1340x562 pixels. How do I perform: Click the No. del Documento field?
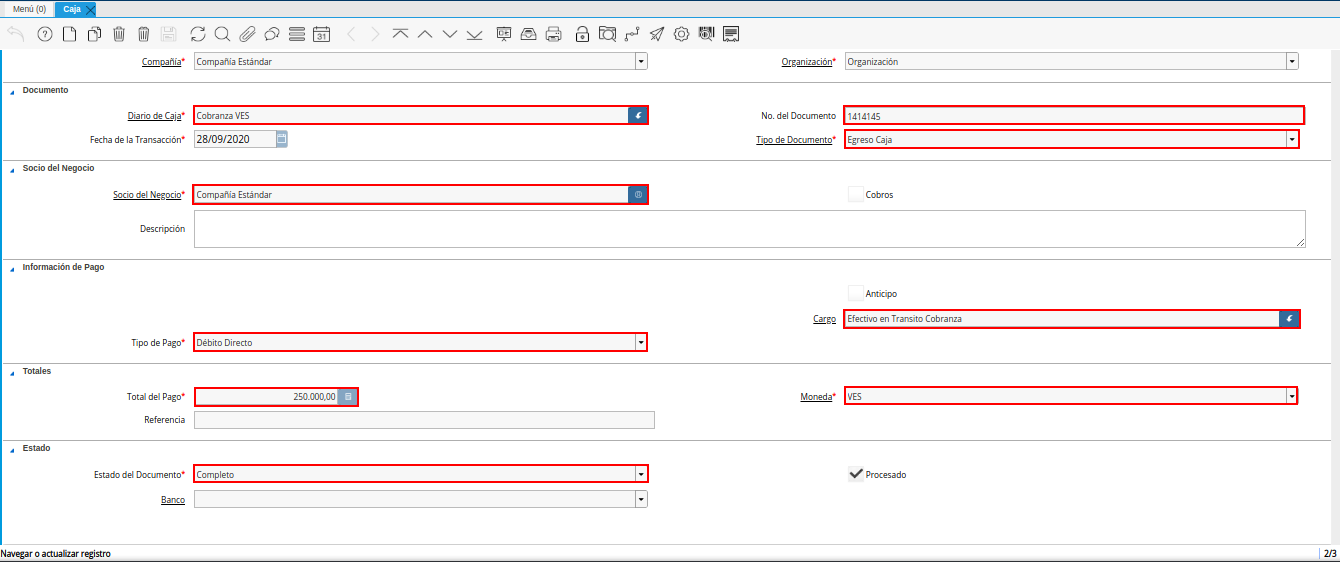(x=1074, y=115)
